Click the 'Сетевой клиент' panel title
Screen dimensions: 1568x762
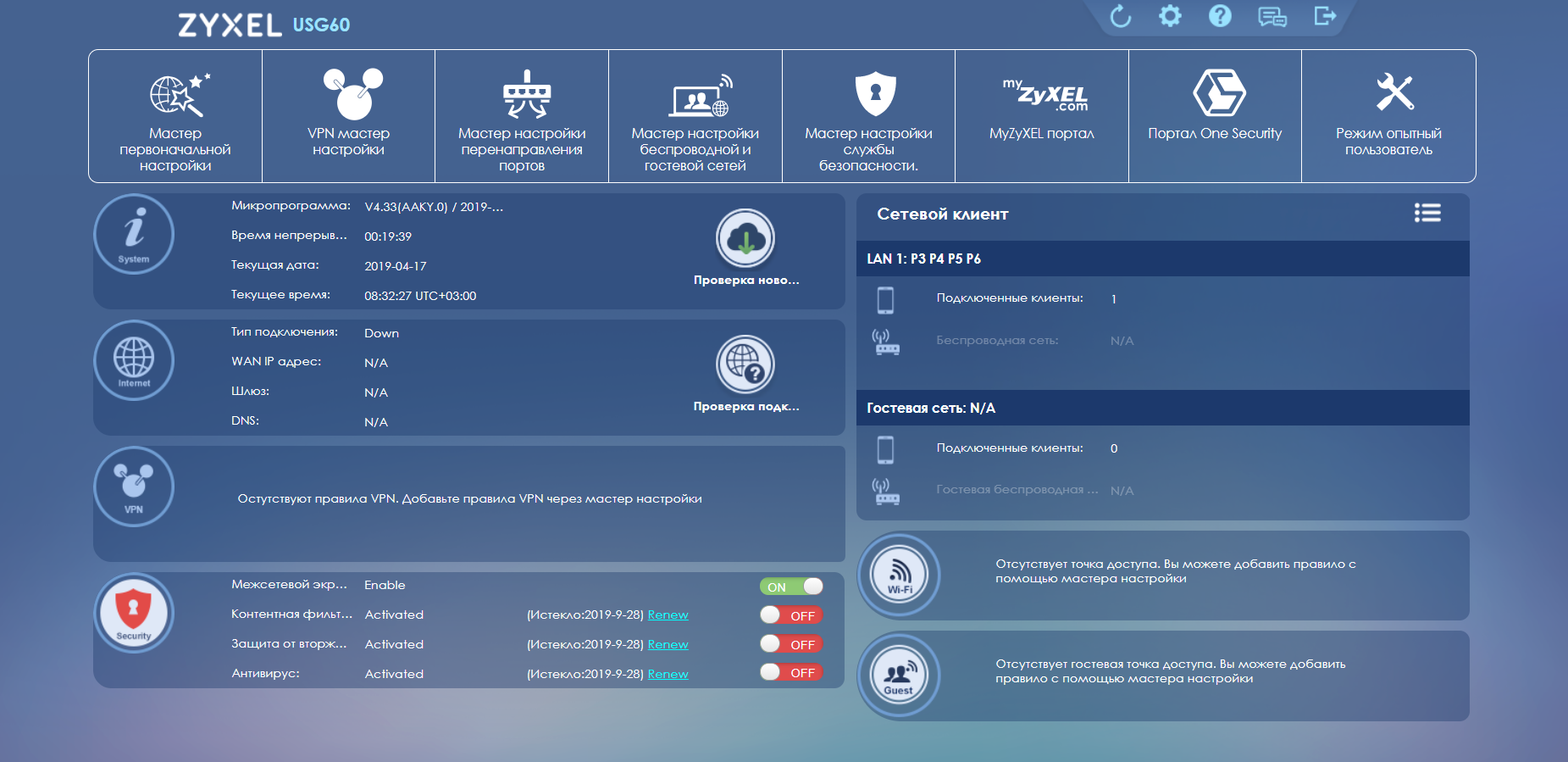click(x=943, y=214)
